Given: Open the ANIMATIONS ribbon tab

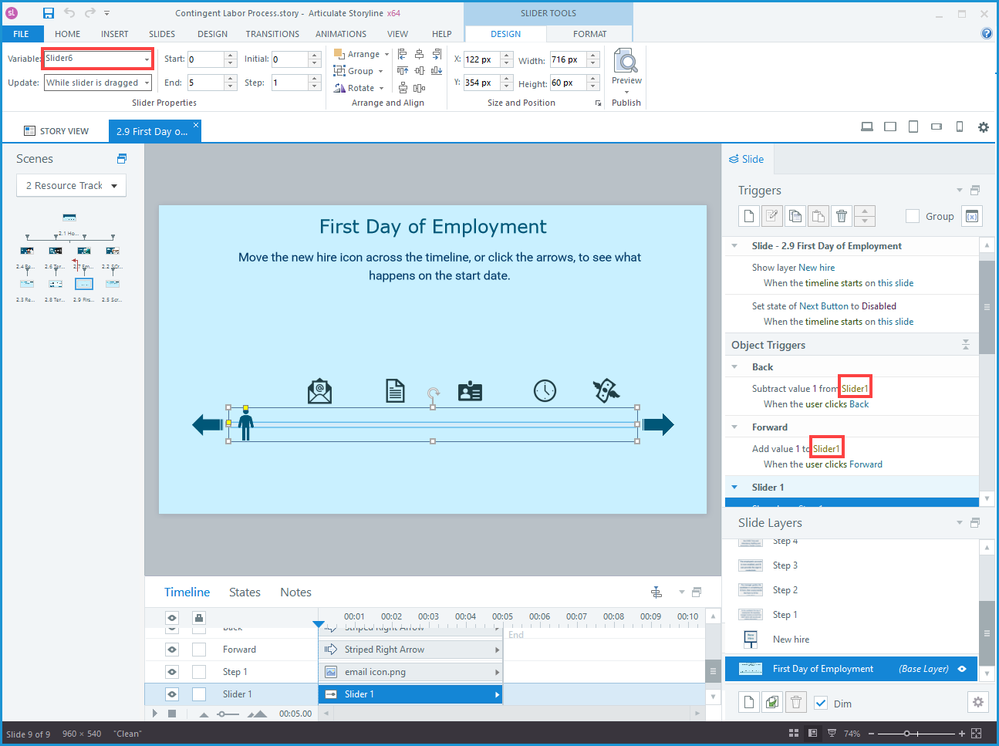Looking at the screenshot, I should pyautogui.click(x=341, y=34).
